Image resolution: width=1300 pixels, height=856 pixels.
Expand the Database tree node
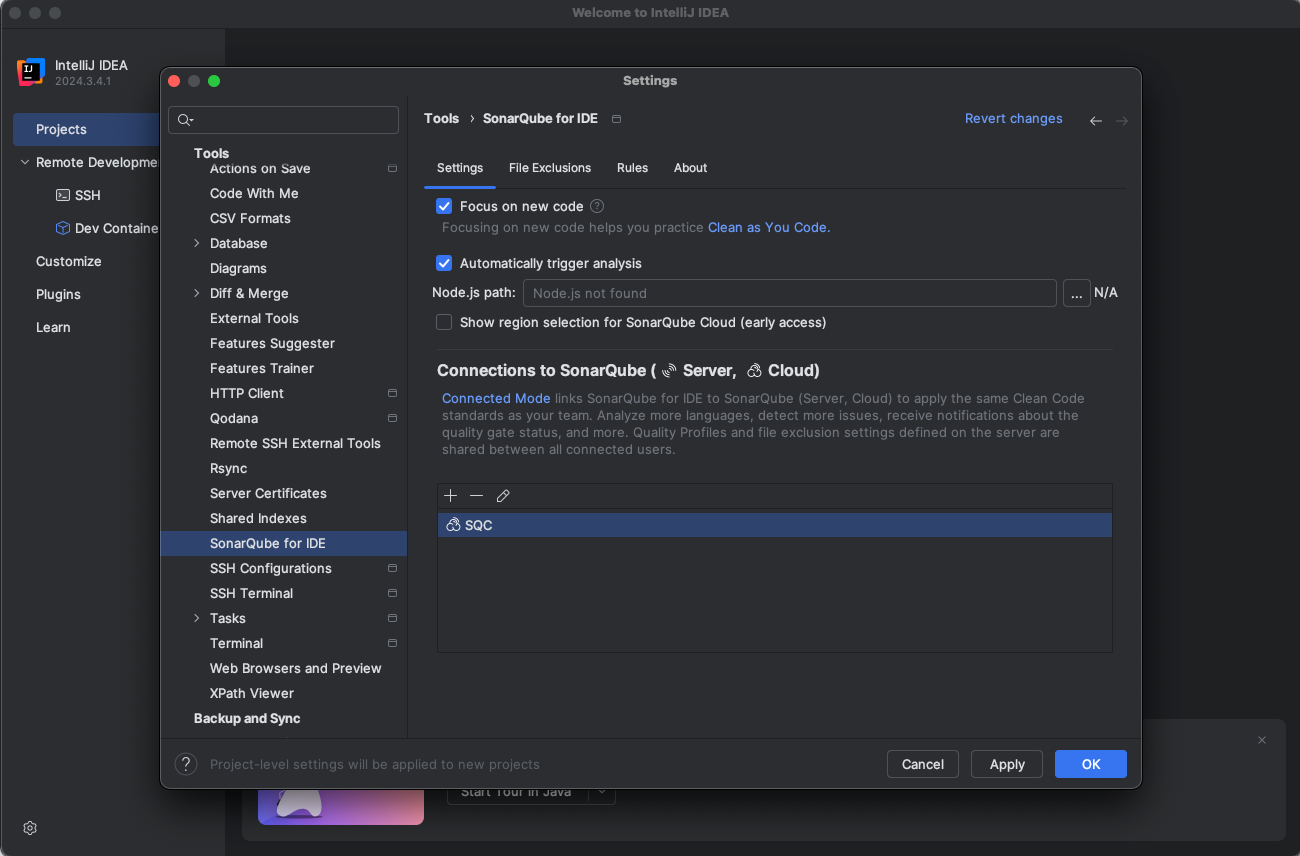tap(197, 243)
